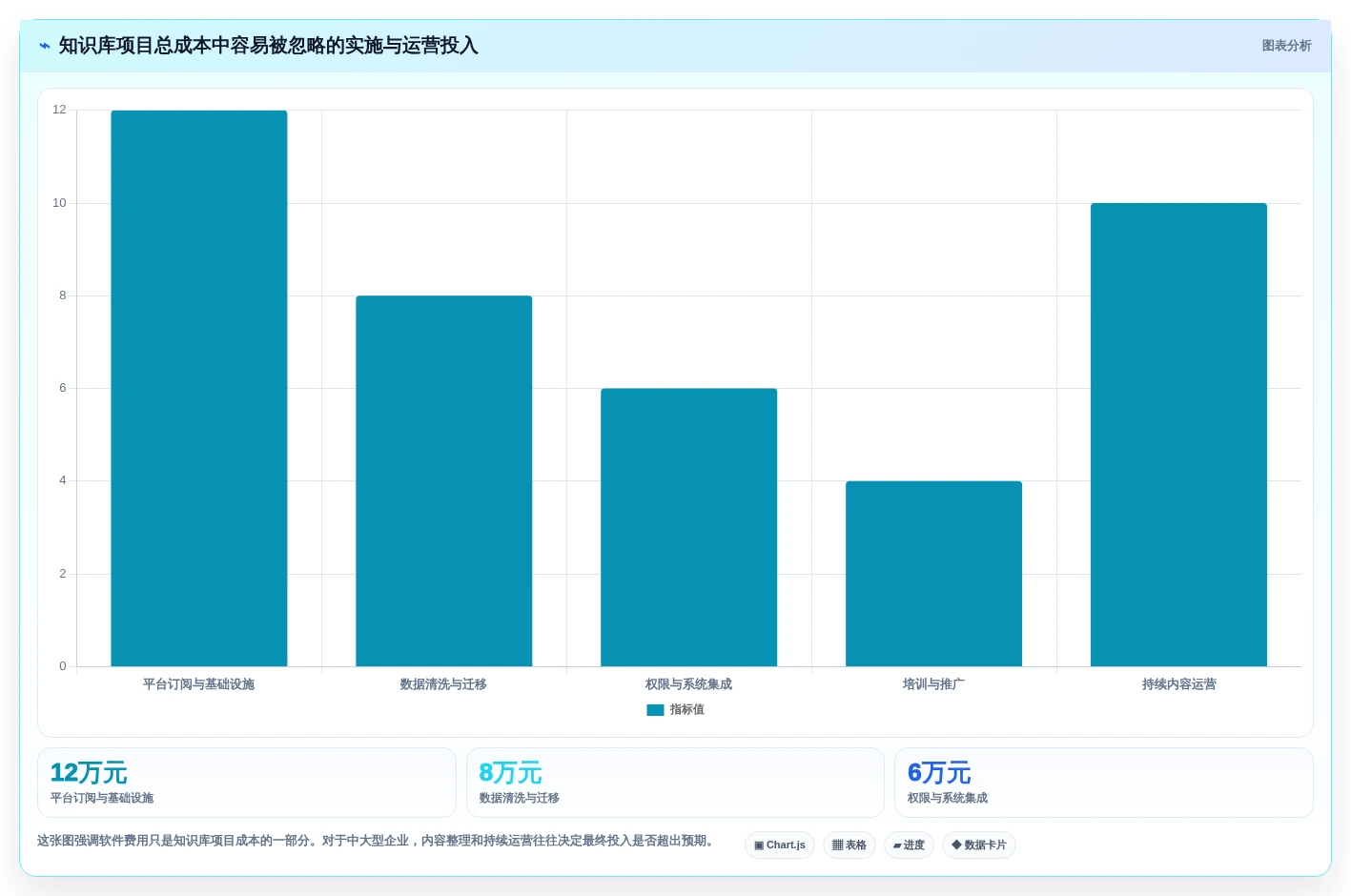This screenshot has width=1351, height=896.
Task: Open the 6万元 data card
Action: (x=1104, y=783)
